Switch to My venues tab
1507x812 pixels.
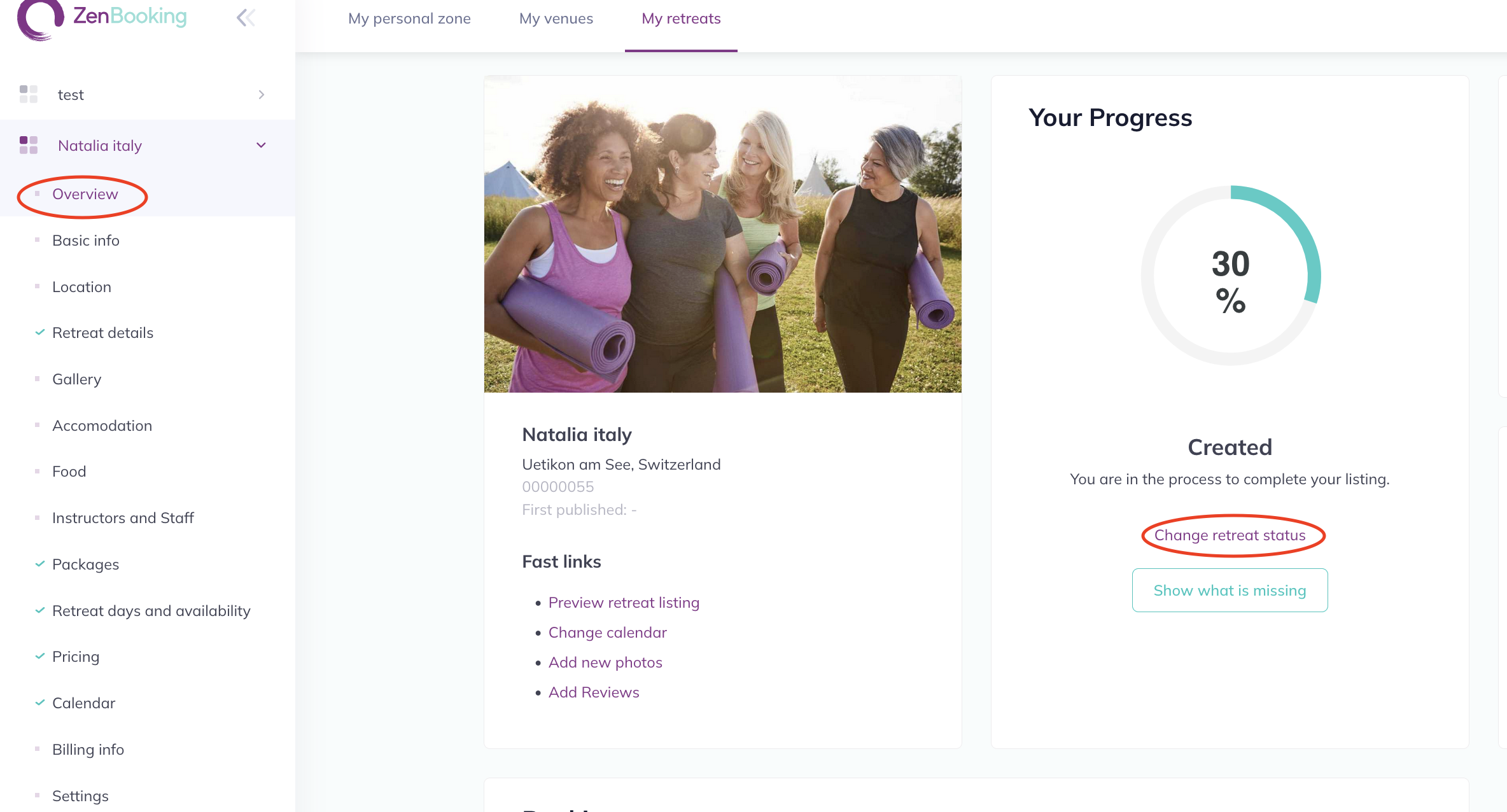pyautogui.click(x=556, y=18)
